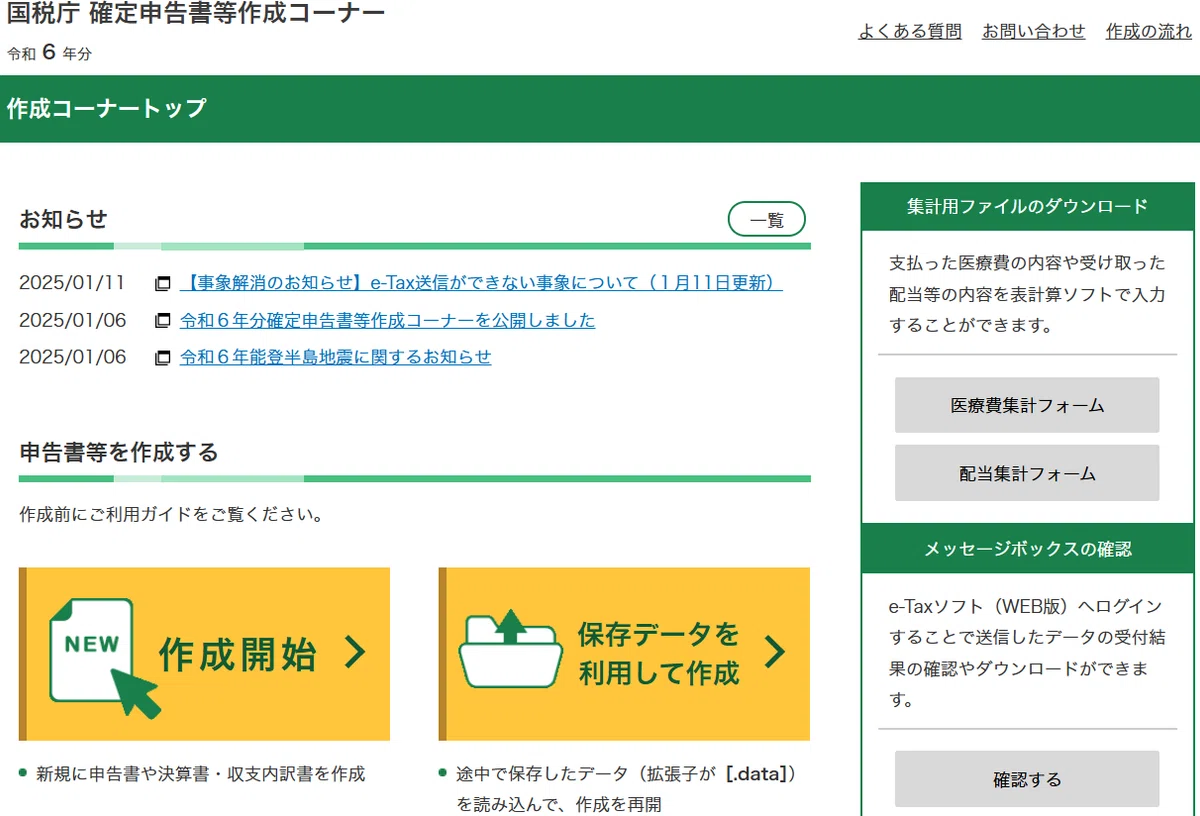
Task: Click the 一覧 button next to お知らせ
Action: click(767, 220)
